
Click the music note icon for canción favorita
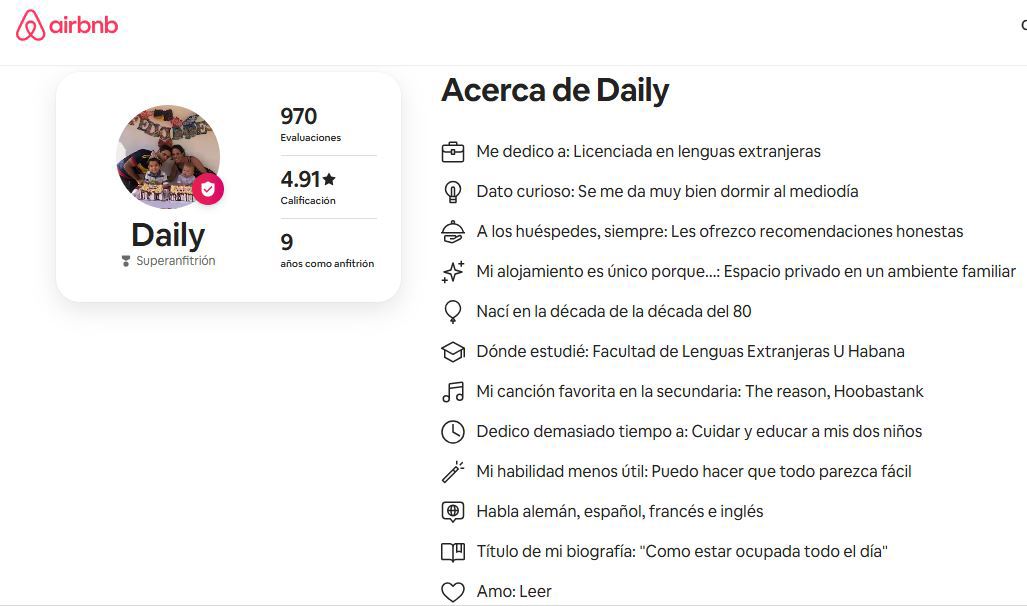pos(453,392)
